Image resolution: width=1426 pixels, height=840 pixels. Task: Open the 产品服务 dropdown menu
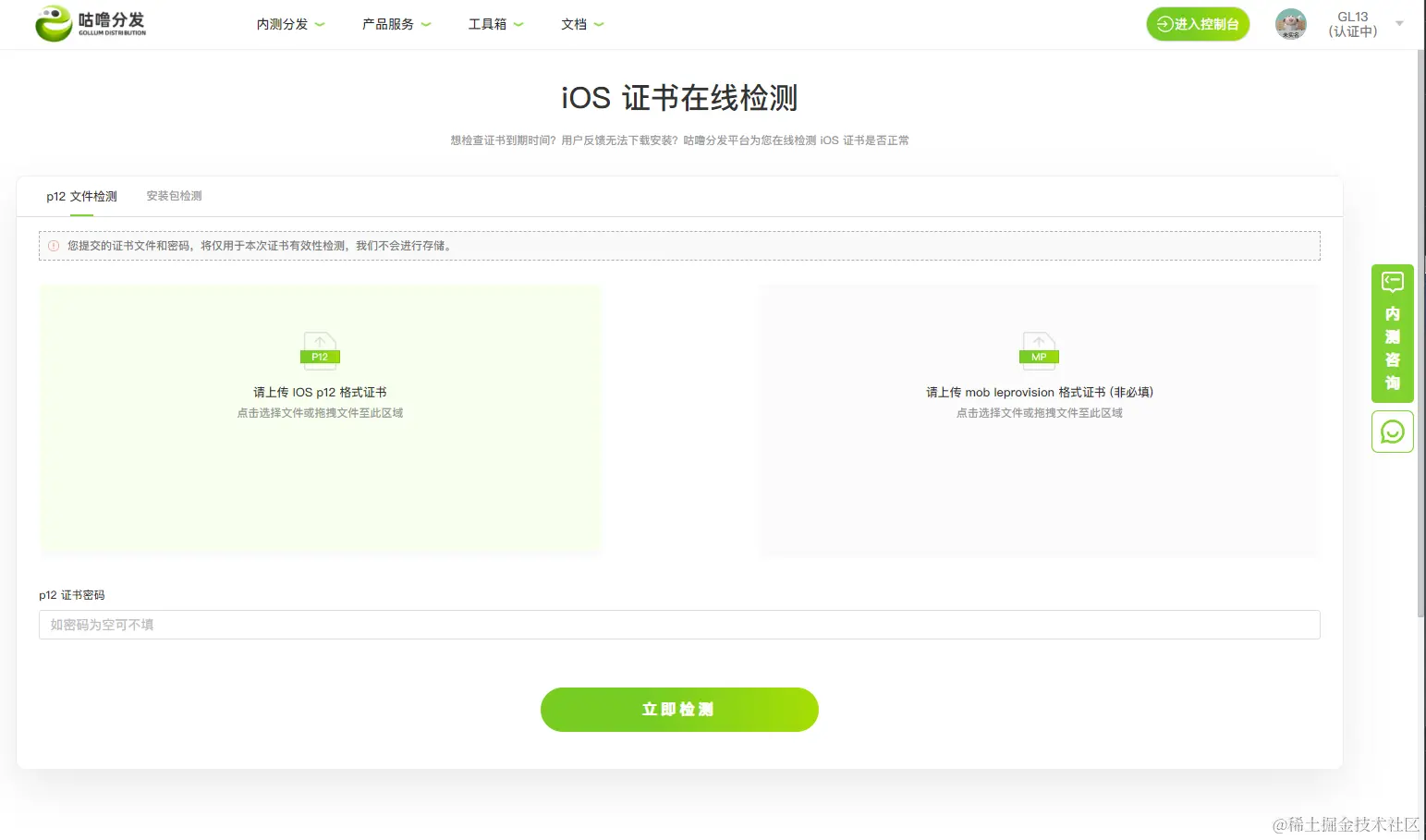396,24
